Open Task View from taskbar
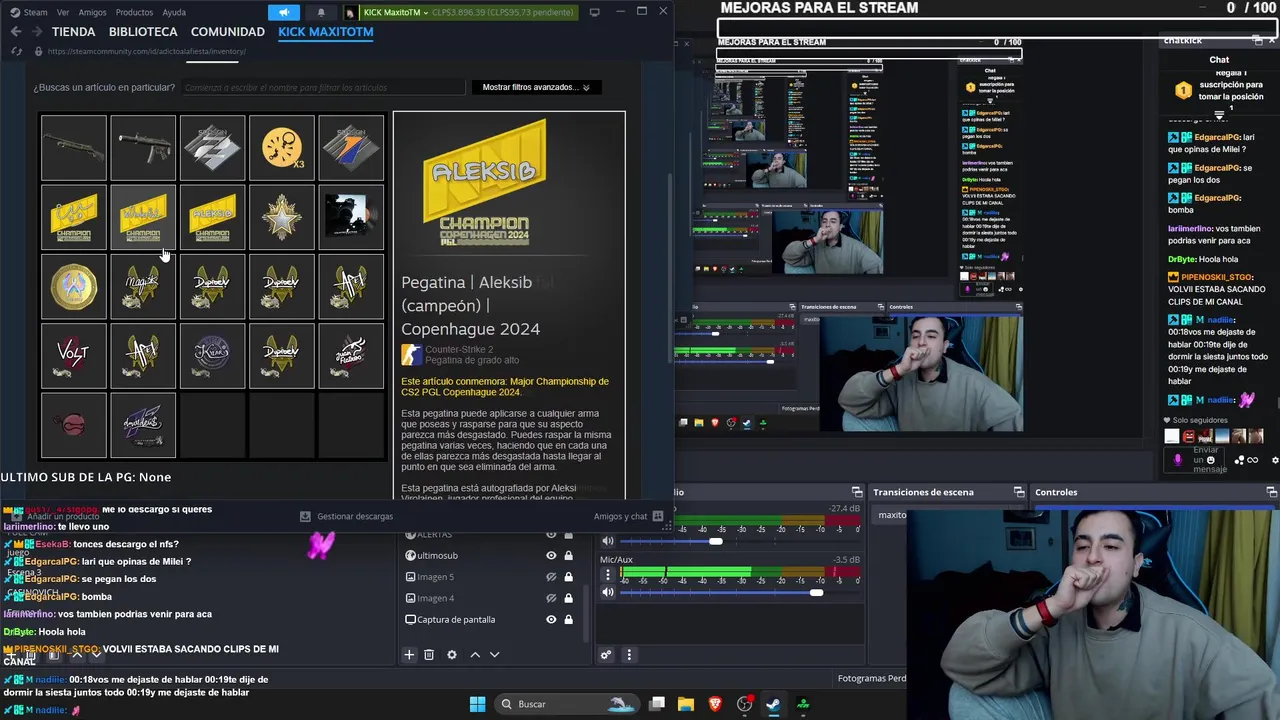This screenshot has width=1280, height=720. (657, 704)
